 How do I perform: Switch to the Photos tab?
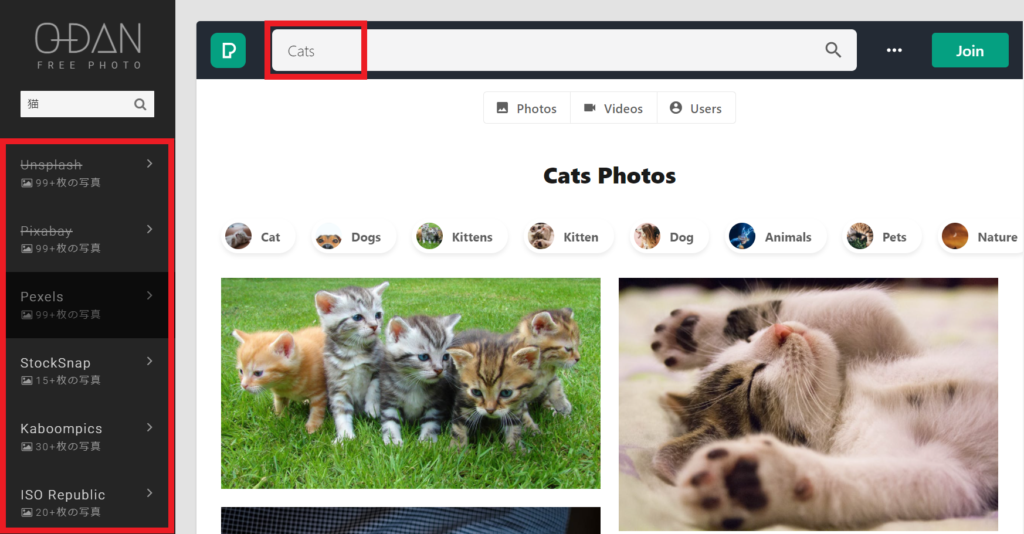[527, 108]
